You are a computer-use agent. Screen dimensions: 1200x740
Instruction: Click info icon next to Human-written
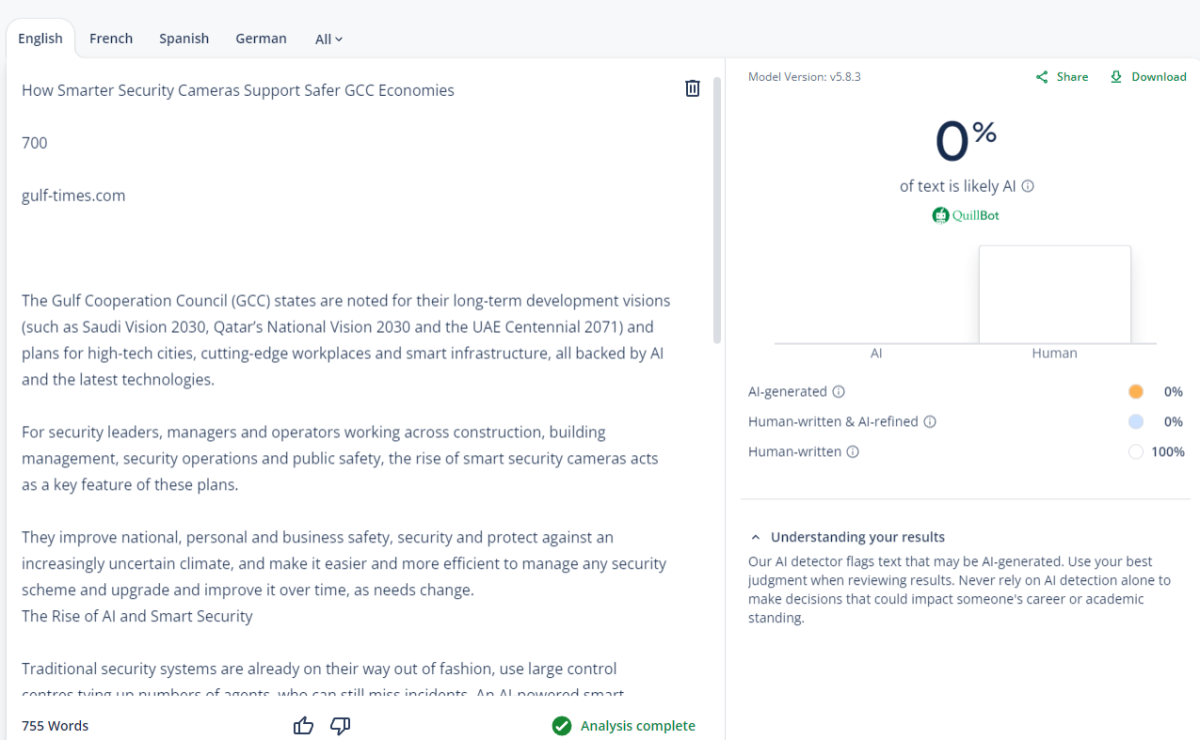pyautogui.click(x=853, y=452)
